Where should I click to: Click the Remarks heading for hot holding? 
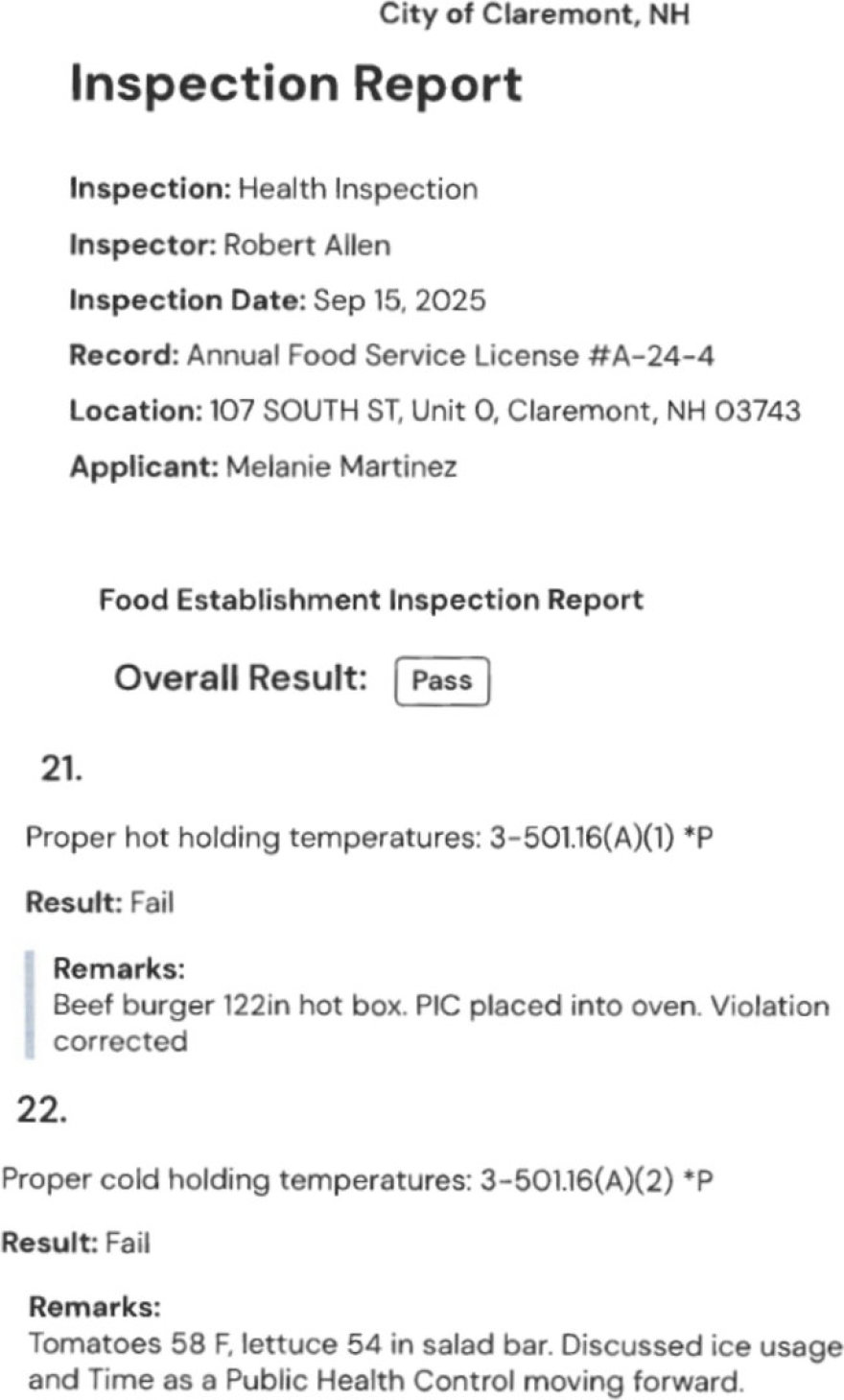click(119, 968)
